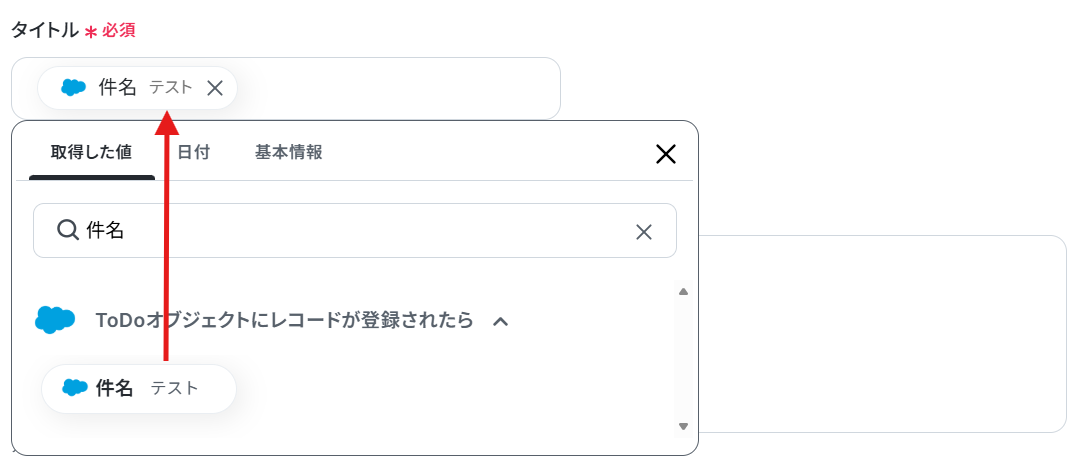
Task: Close the value picker popup
Action: pos(665,155)
